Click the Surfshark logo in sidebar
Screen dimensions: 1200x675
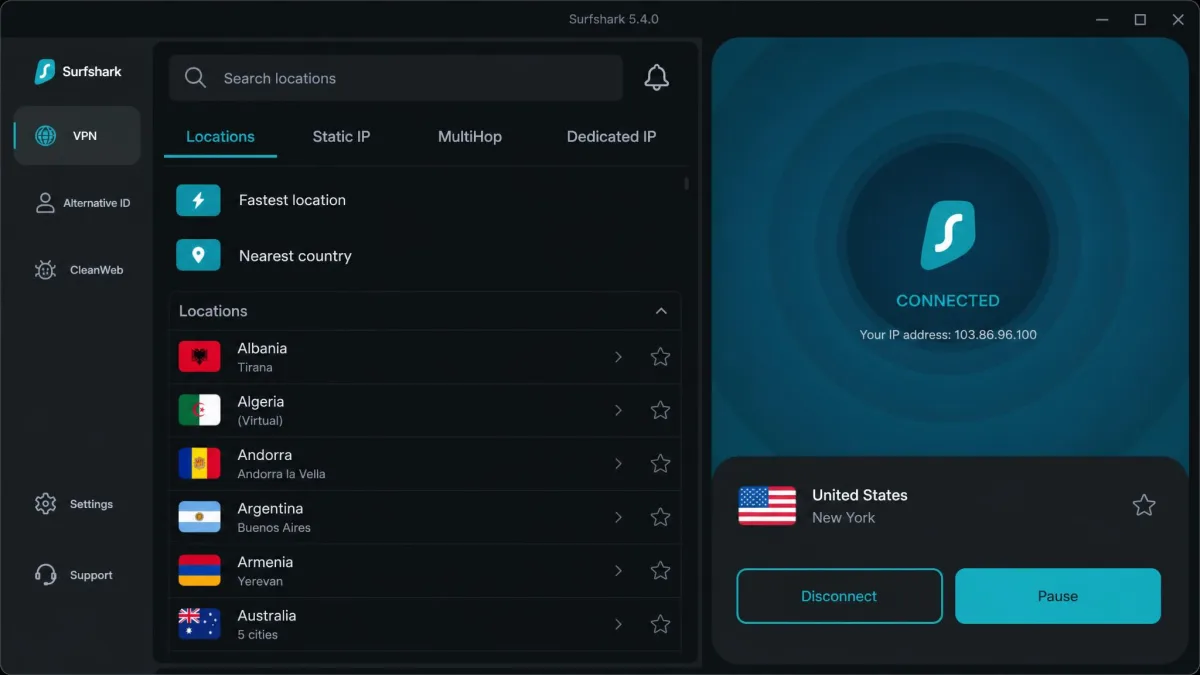(x=78, y=72)
